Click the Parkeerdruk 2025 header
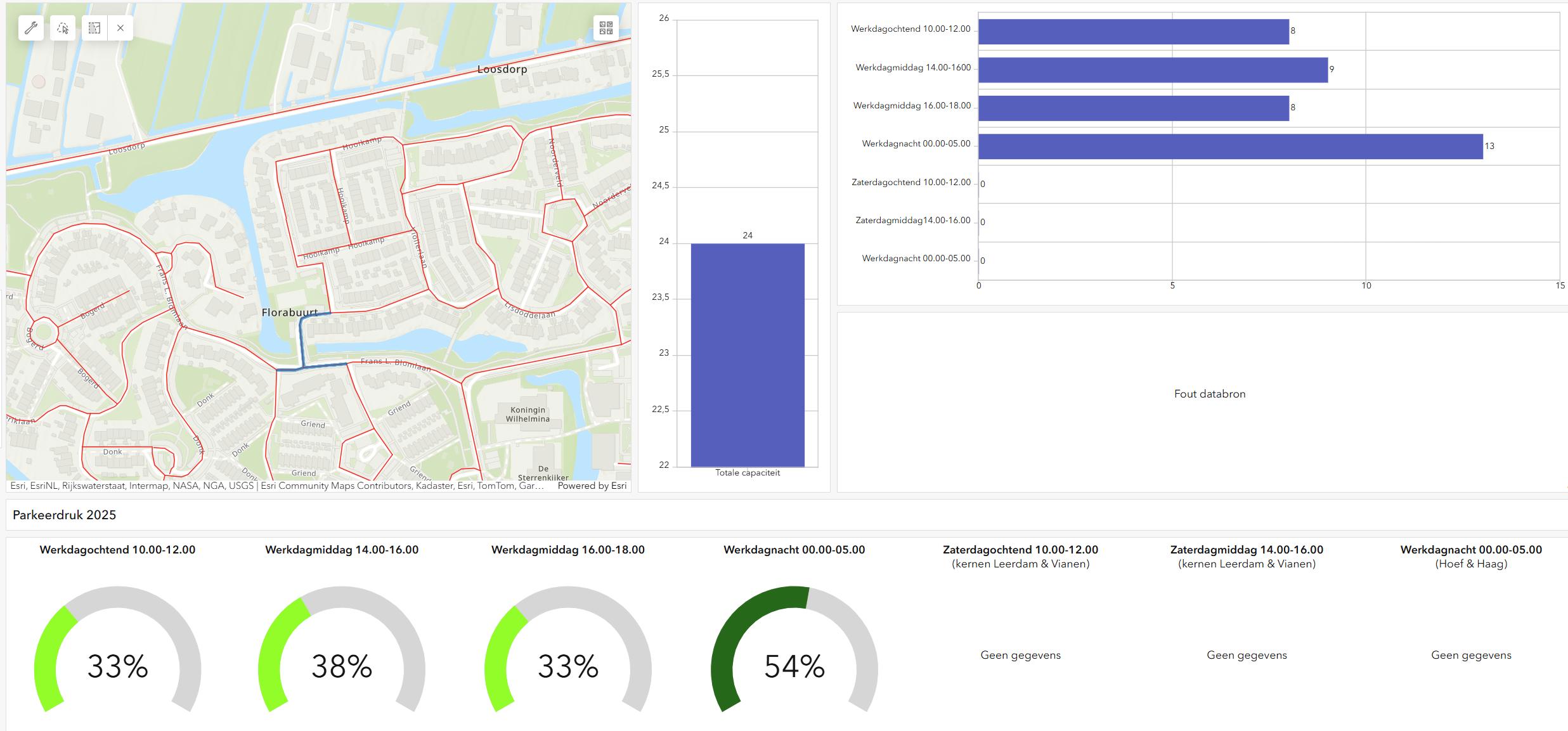1568x731 pixels. point(65,515)
